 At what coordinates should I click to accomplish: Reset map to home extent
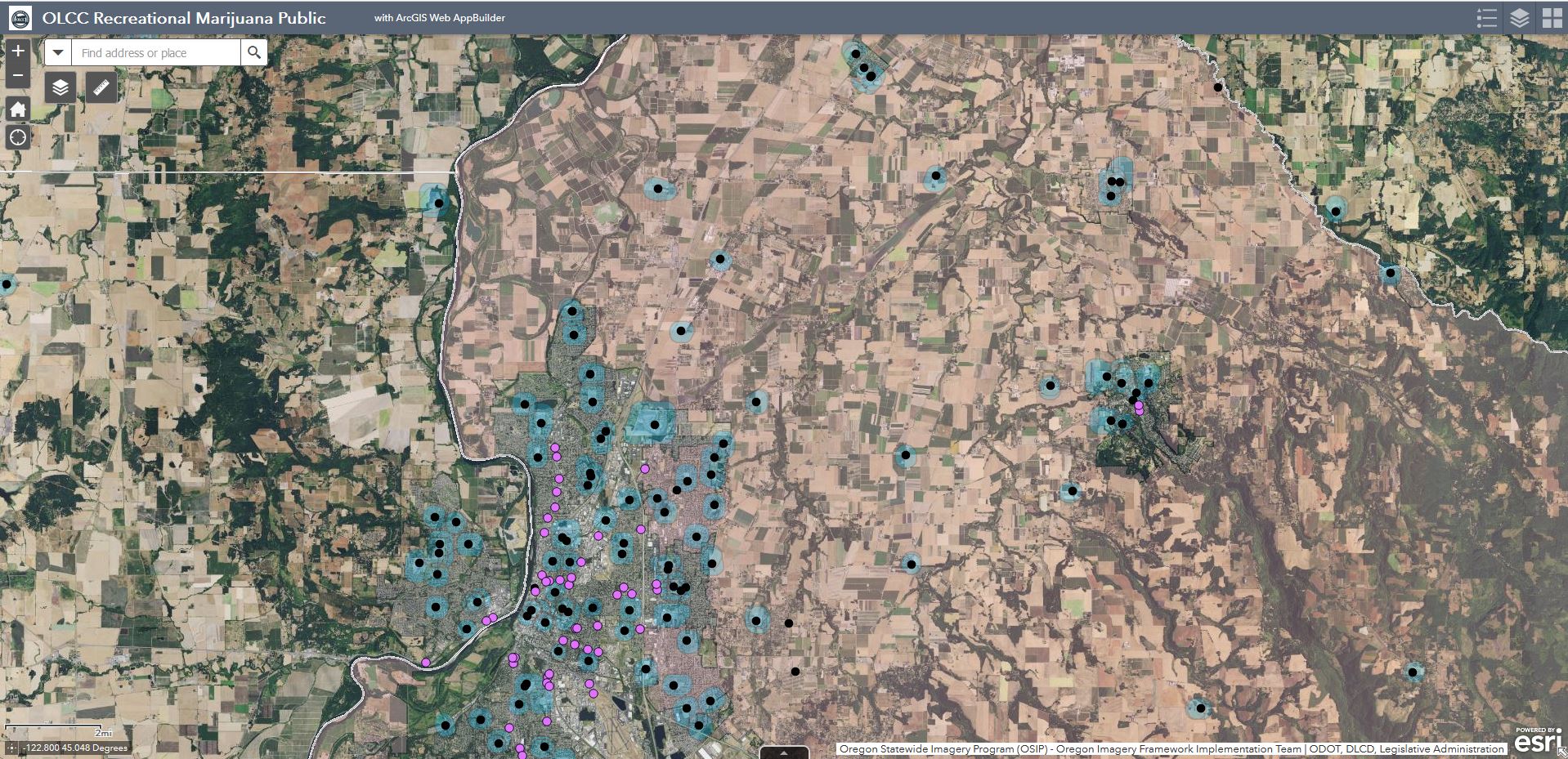18,109
